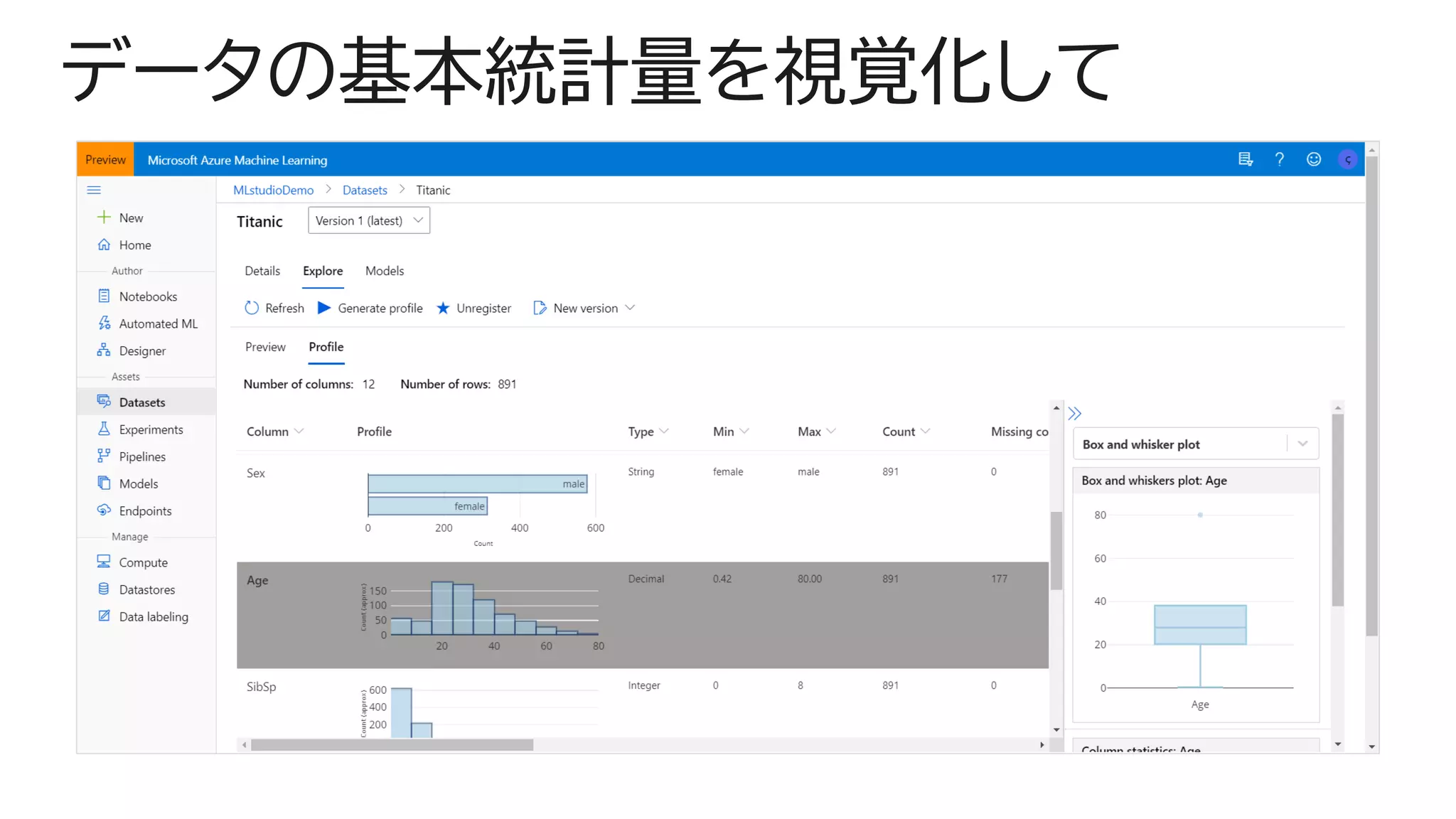Click the Generate profile play icon
Viewport: 1456px width, 819px height.
coord(324,308)
